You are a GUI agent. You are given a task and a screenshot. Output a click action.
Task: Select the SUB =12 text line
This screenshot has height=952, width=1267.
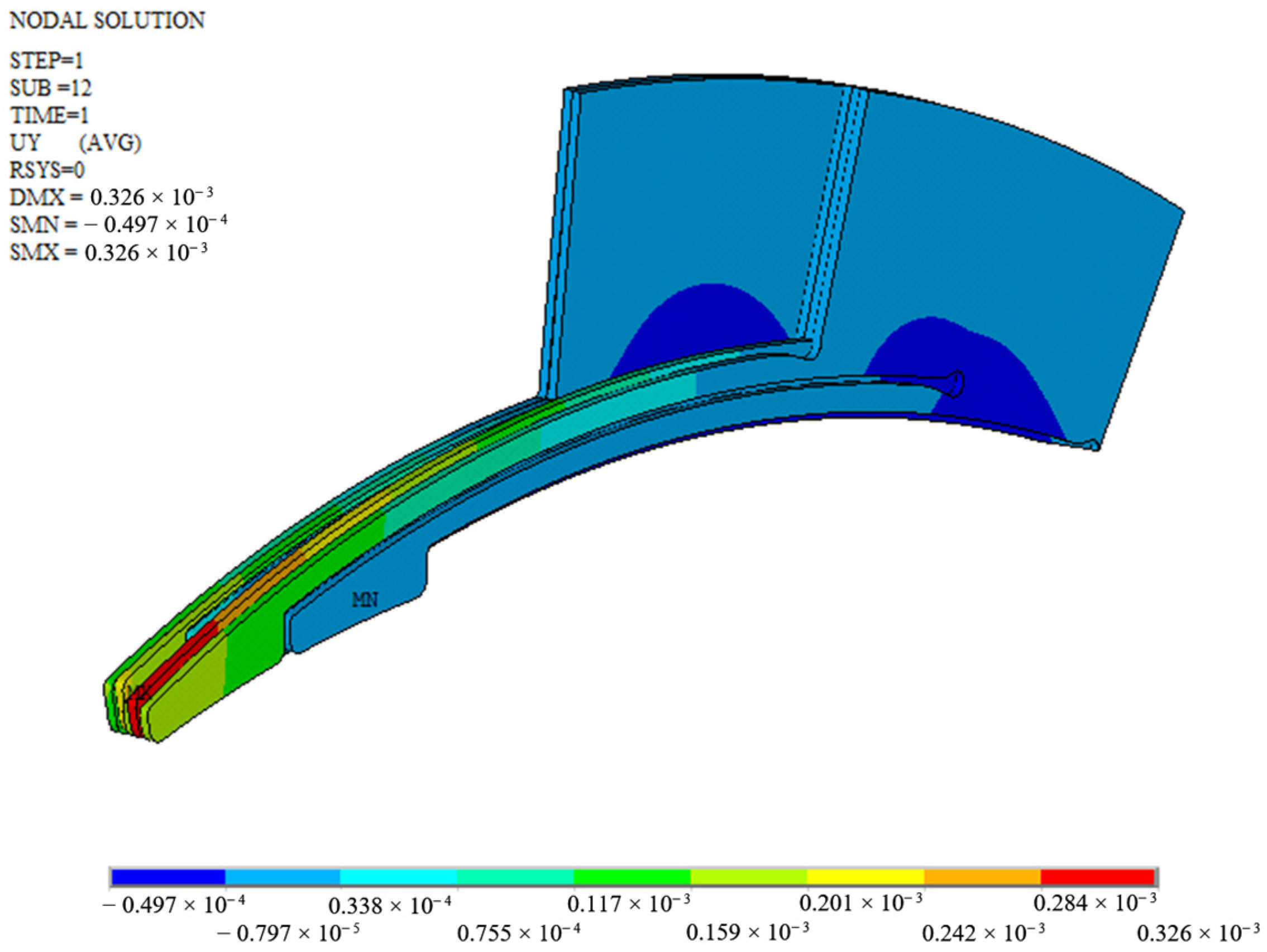(50, 88)
